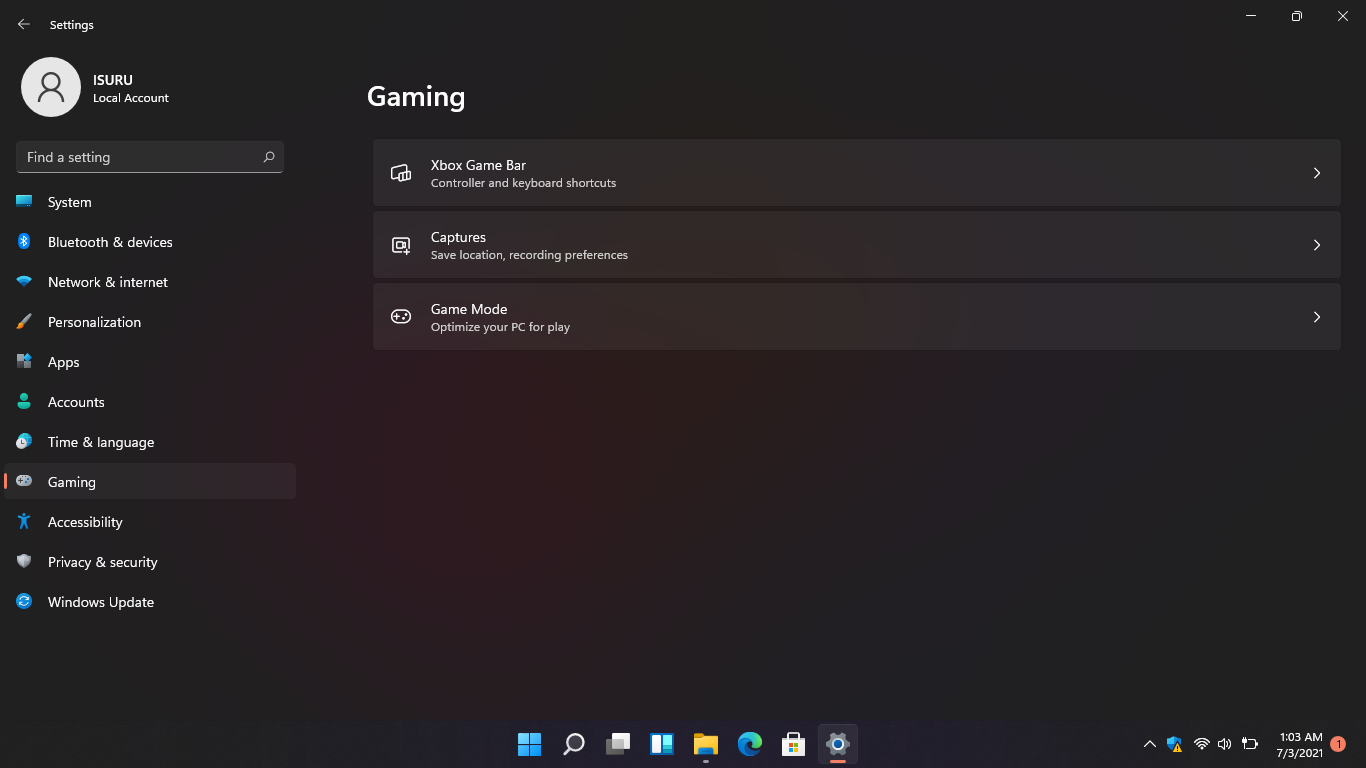Minimize the Settings window
This screenshot has width=1366, height=768.
tap(1251, 16)
